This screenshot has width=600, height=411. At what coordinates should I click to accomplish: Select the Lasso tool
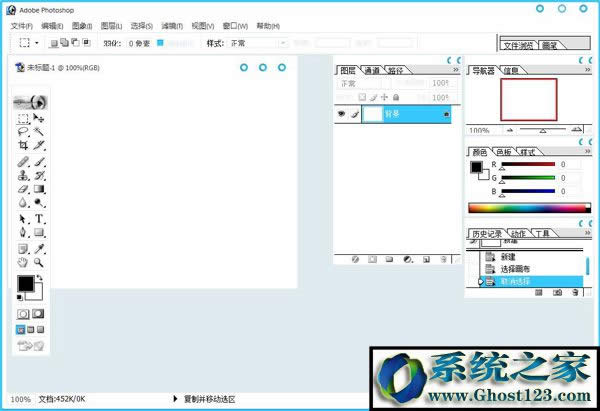tap(23, 131)
